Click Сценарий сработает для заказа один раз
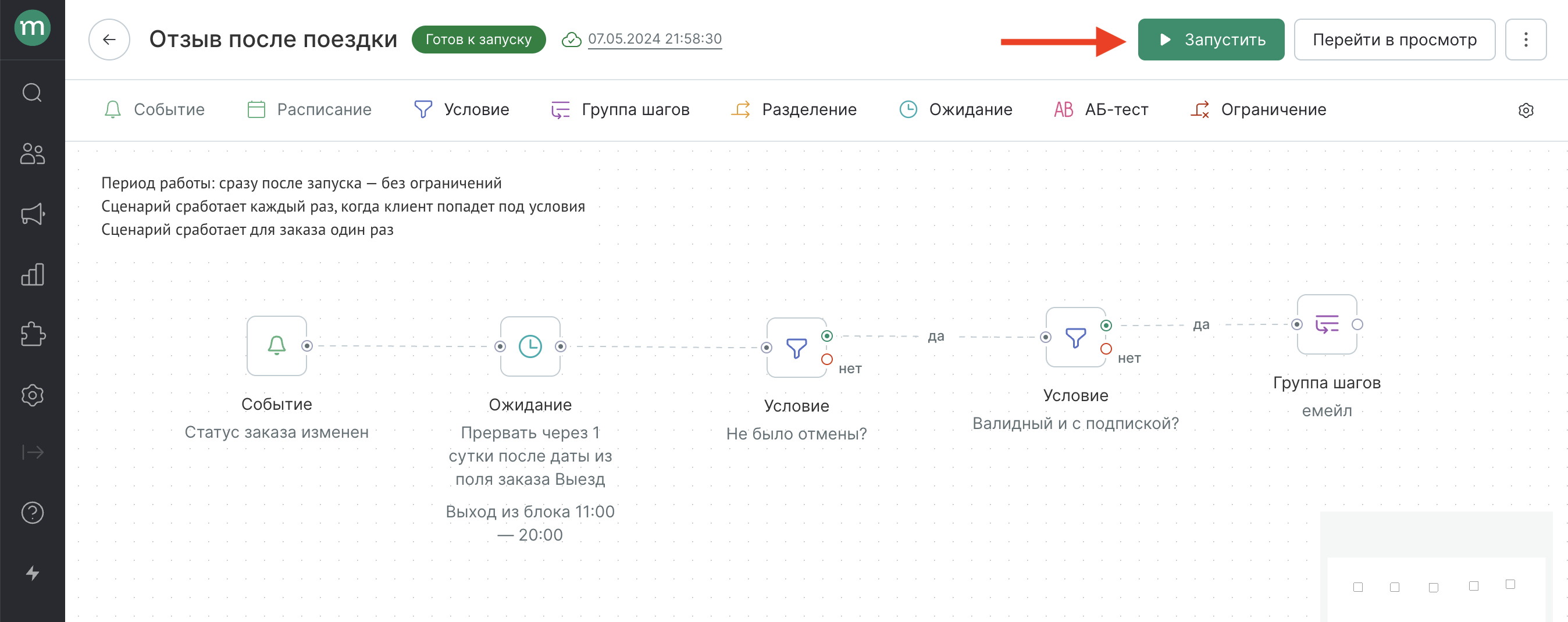1568x622 pixels. (x=247, y=230)
